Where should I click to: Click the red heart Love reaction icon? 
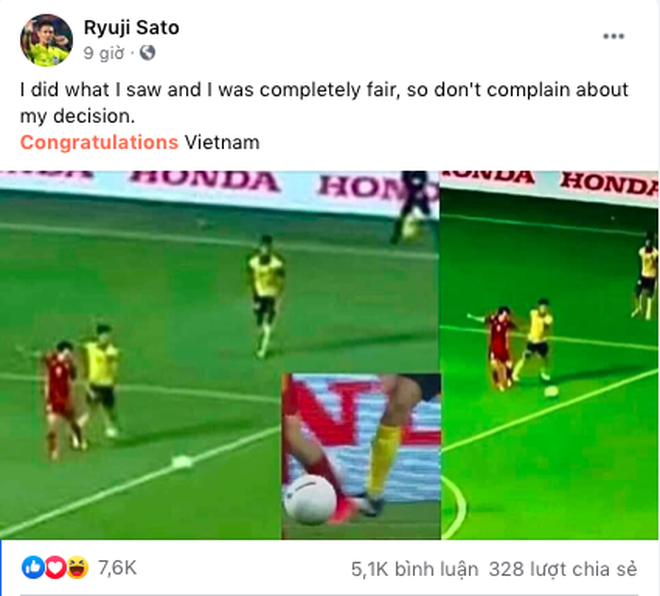[55, 567]
